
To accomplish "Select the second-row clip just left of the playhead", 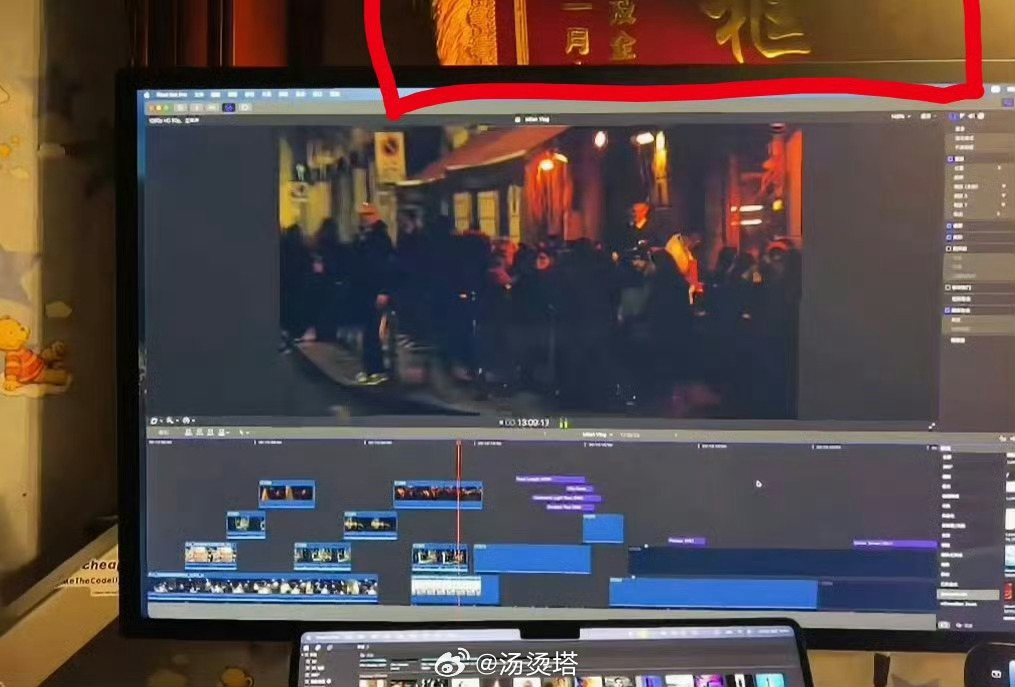I will coord(370,524).
